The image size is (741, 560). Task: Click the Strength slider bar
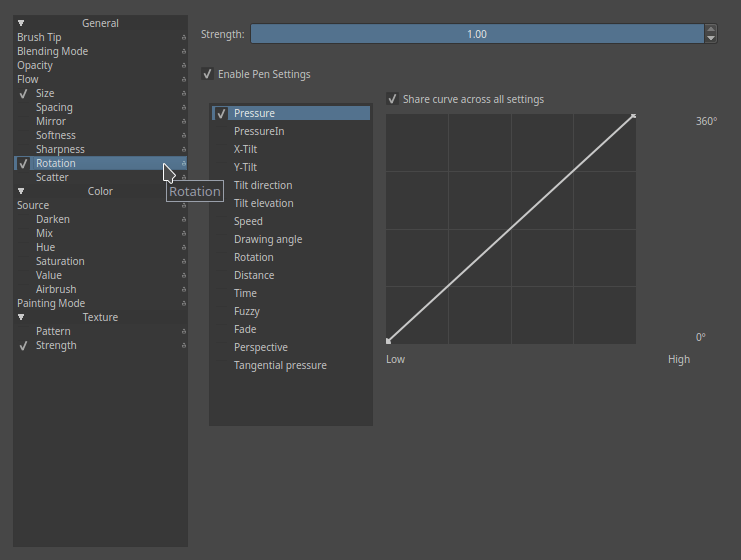477,34
